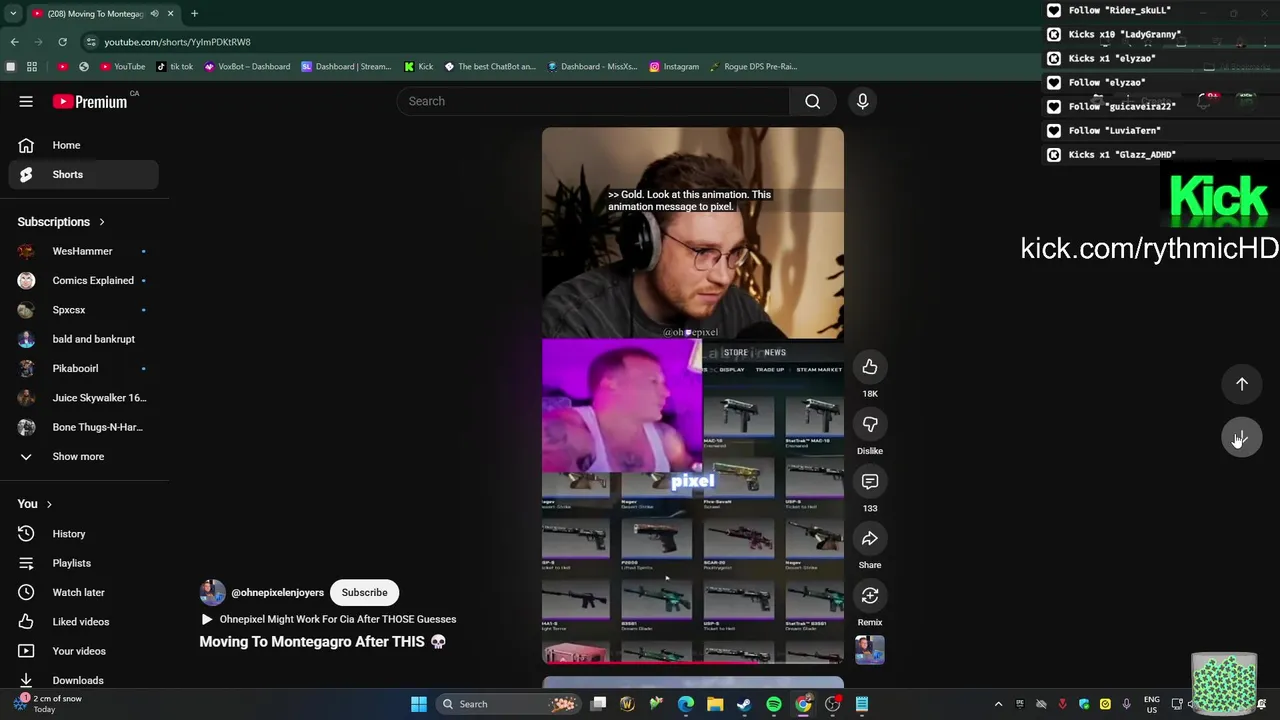Viewport: 1280px width, 720px height.
Task: Open a new browser tab
Action: tap(194, 13)
